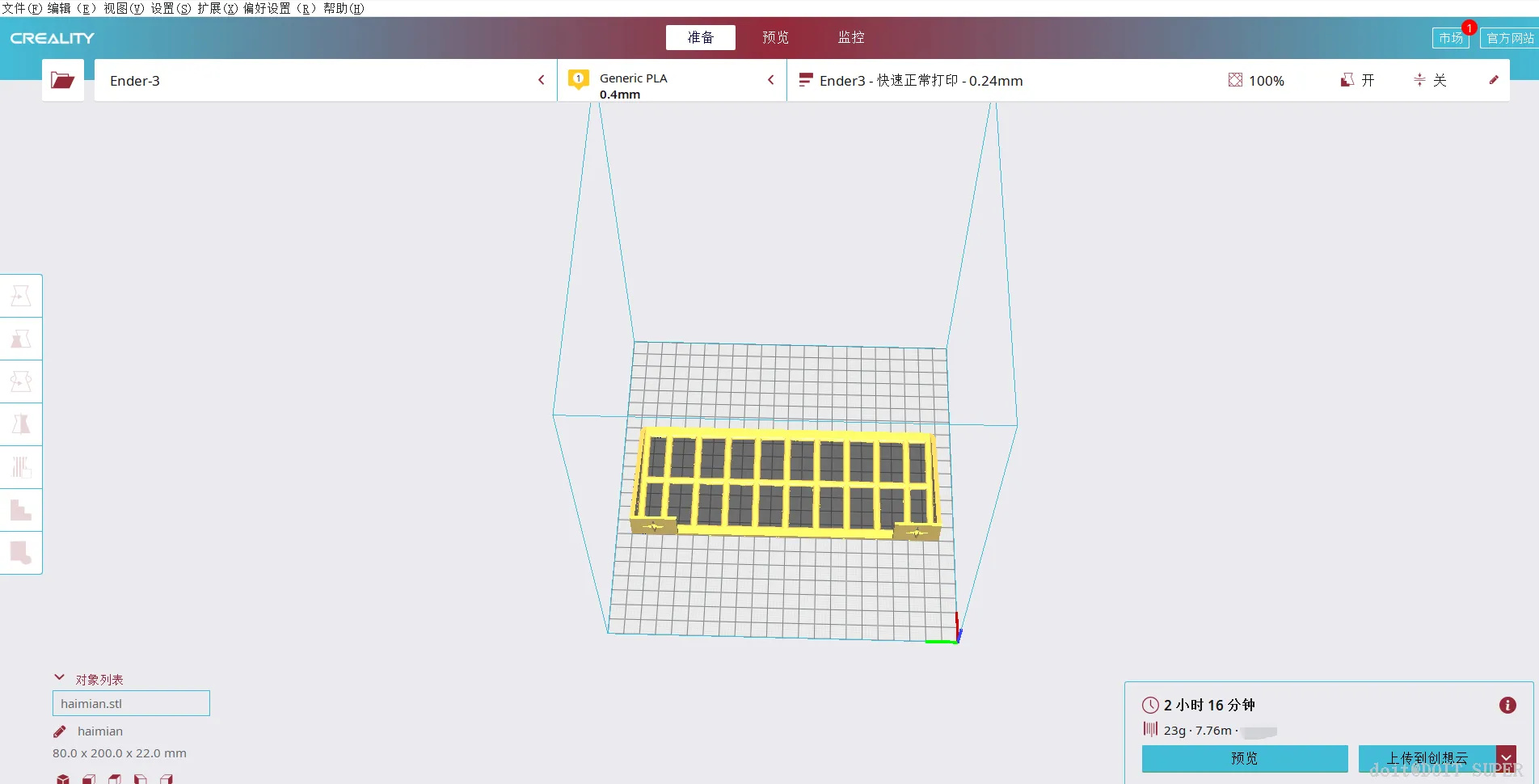Screen dimensions: 1539x784
Task: Open the 偏好设置(R) menu
Action: pos(280,8)
